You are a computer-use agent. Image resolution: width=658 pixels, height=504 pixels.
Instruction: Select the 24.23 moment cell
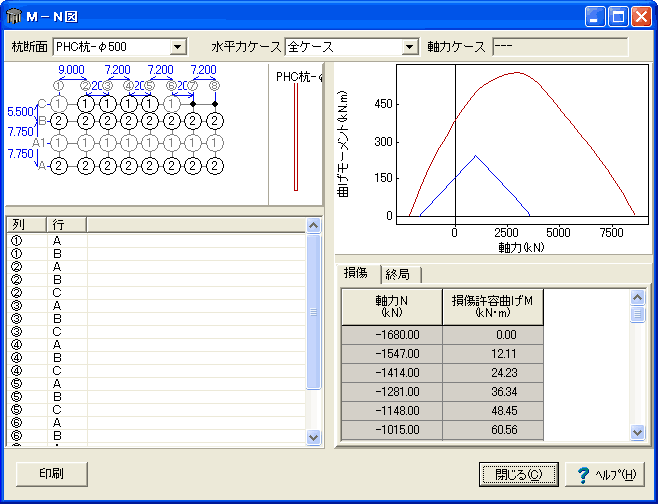click(x=493, y=373)
